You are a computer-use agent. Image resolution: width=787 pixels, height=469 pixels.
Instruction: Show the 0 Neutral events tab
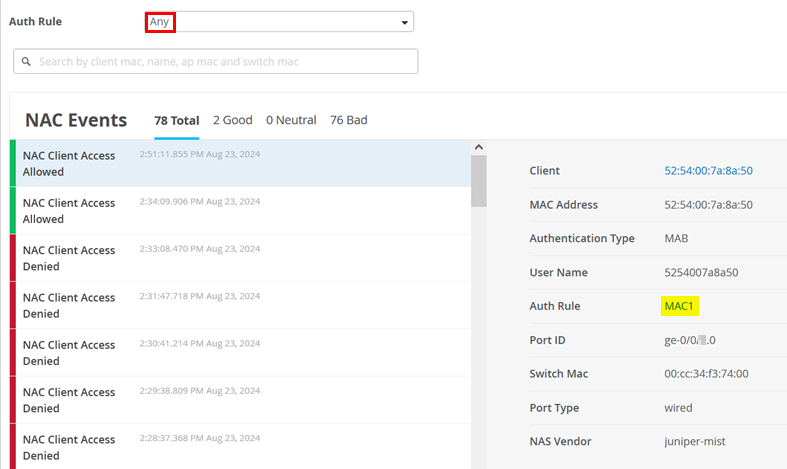[x=291, y=120]
